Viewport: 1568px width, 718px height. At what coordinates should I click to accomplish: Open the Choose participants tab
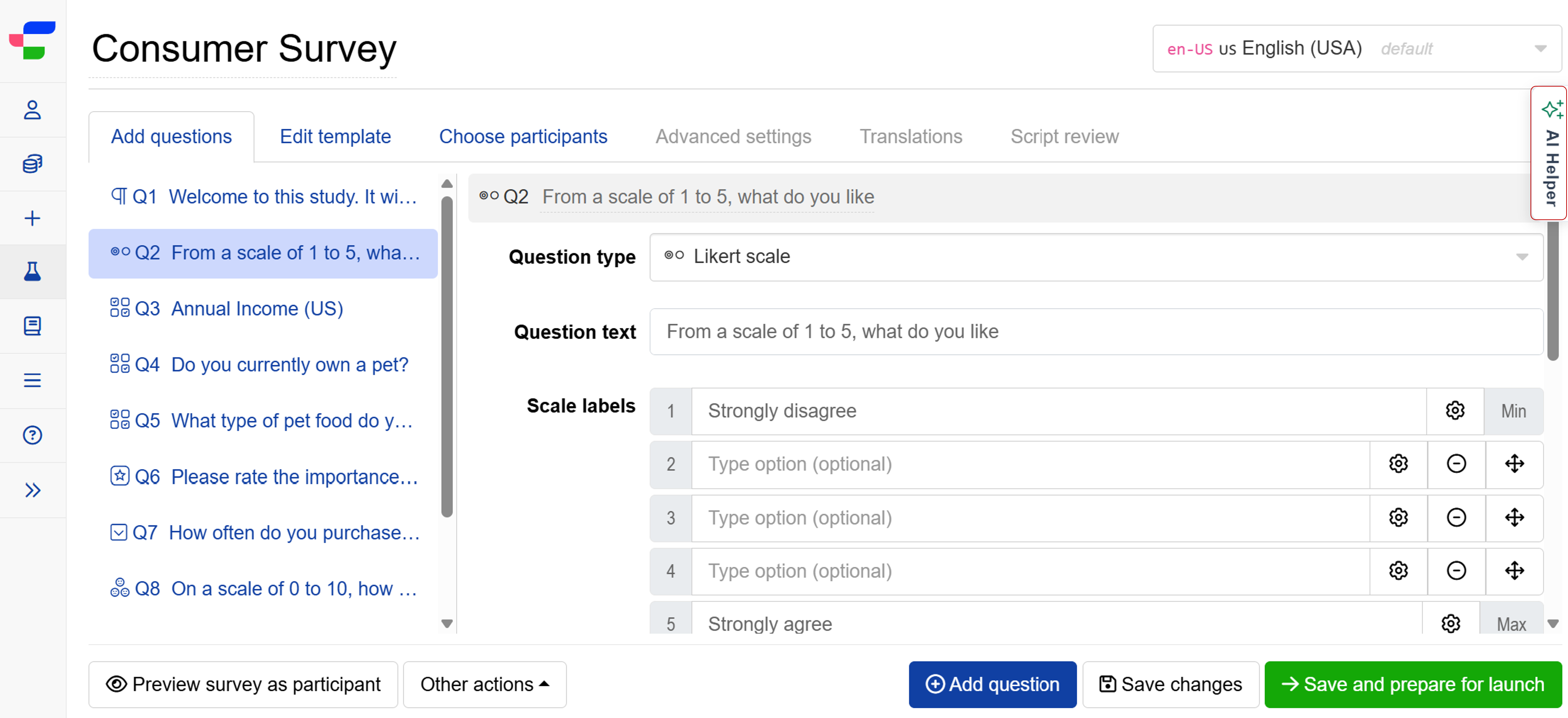[523, 136]
